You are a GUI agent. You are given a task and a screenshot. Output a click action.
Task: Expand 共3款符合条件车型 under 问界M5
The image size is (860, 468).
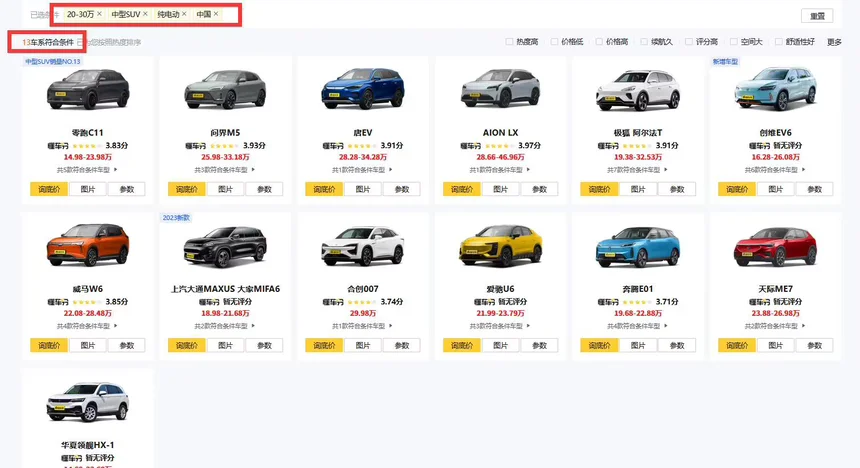click(225, 170)
